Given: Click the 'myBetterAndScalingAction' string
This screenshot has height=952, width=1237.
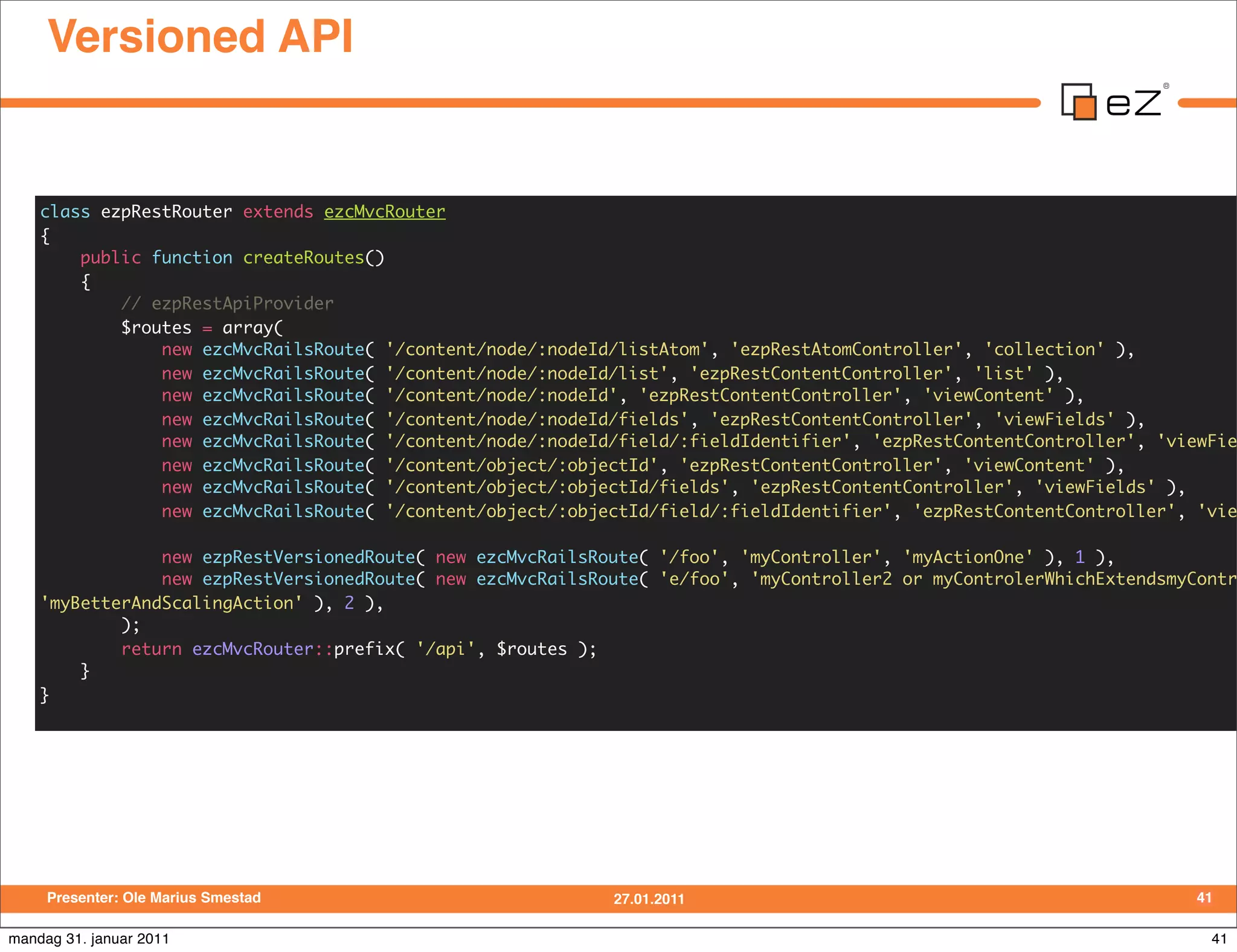Looking at the screenshot, I should [x=172, y=603].
